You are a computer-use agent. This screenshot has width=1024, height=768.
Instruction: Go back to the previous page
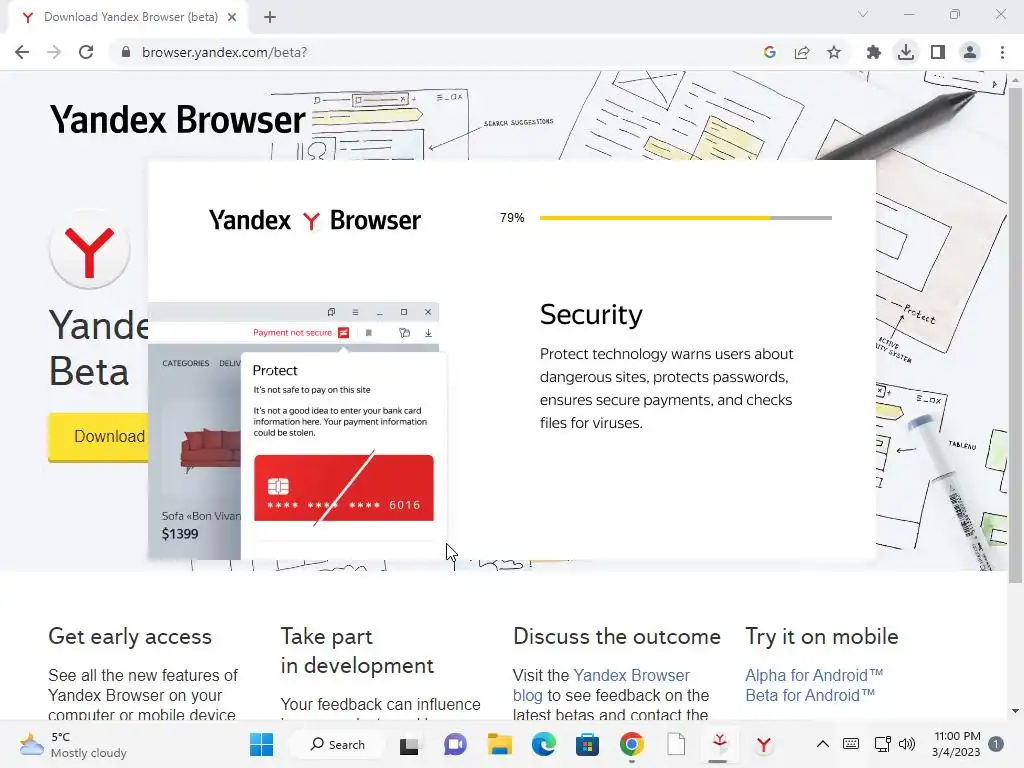[x=22, y=52]
